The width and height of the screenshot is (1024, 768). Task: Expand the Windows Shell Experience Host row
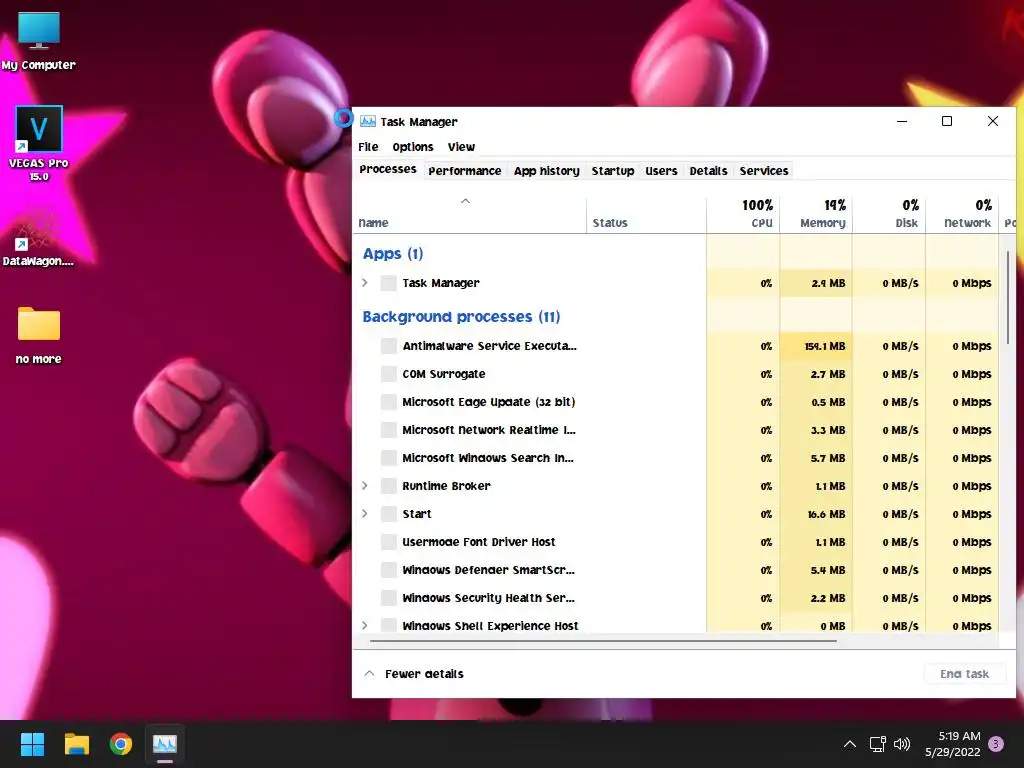[x=365, y=626]
